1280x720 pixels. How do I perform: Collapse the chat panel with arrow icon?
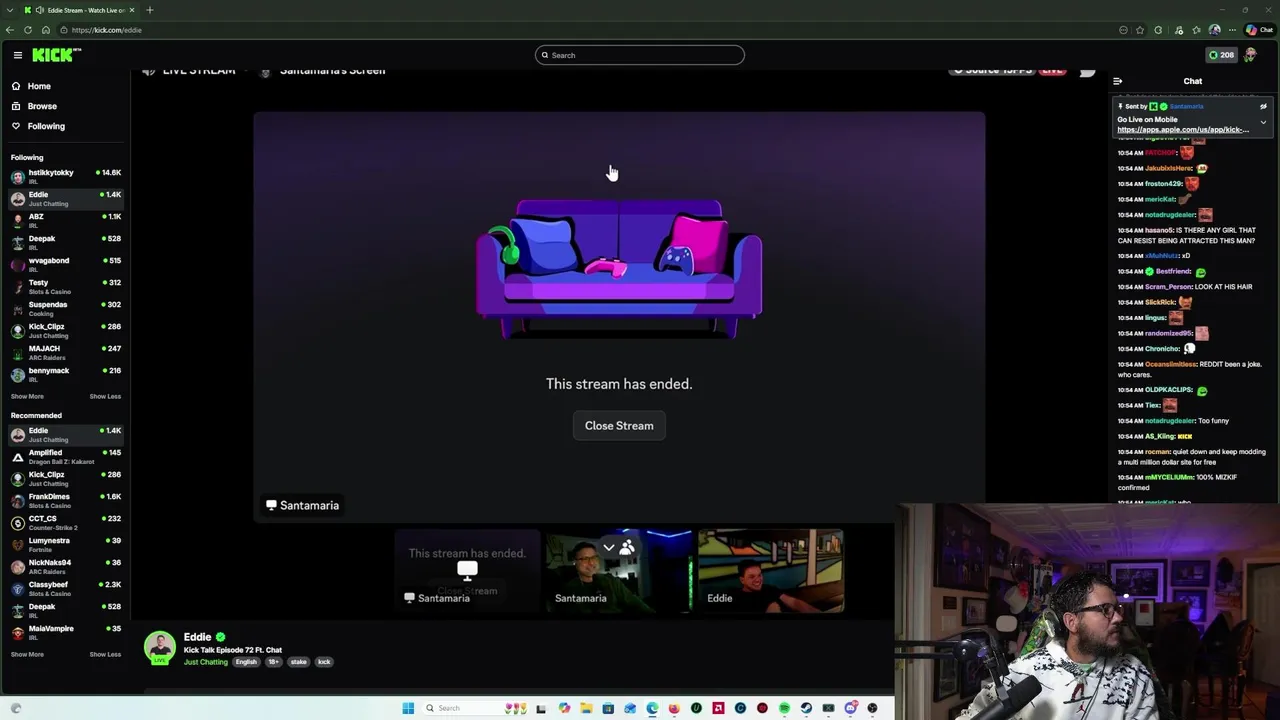1117,81
